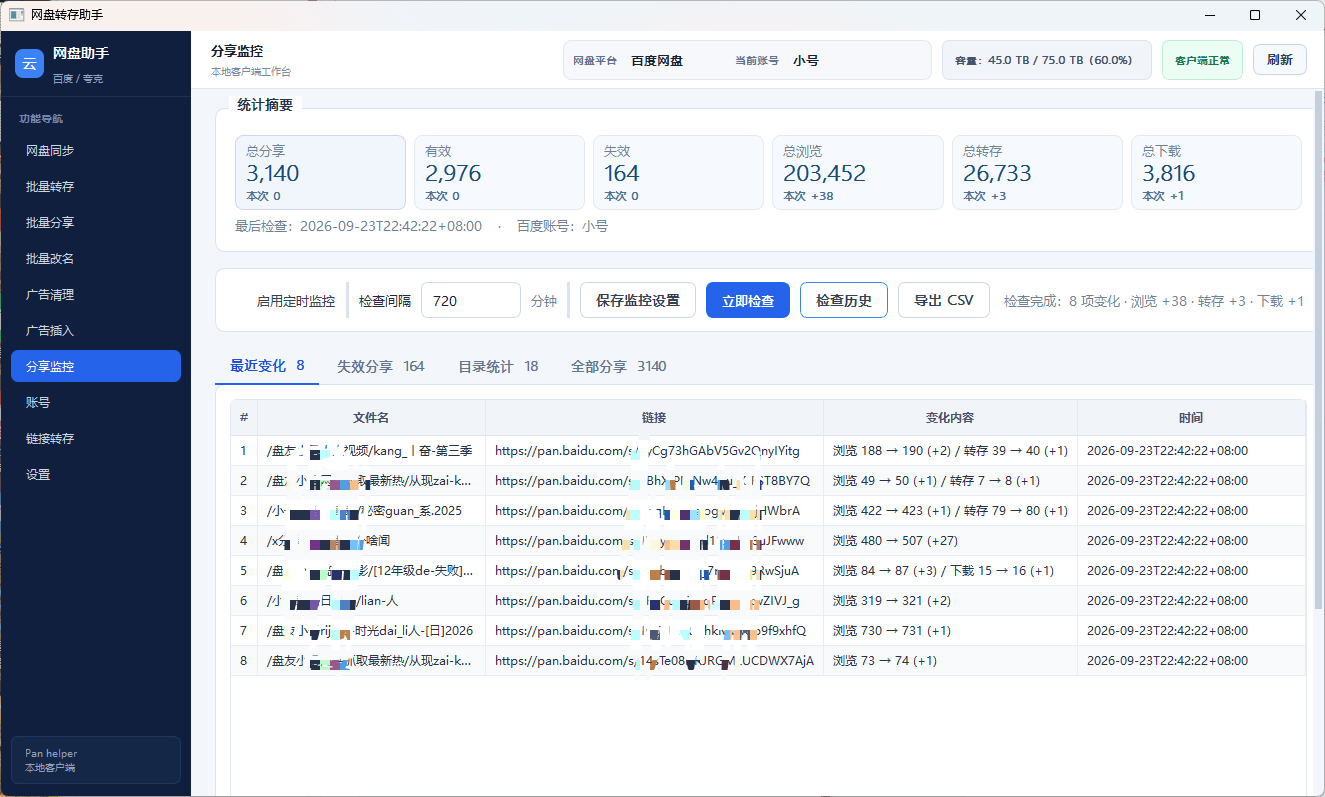Select the row showing 浏览 319 → 321 (+2)
Screen dimensions: 1325x797
[x=768, y=601]
